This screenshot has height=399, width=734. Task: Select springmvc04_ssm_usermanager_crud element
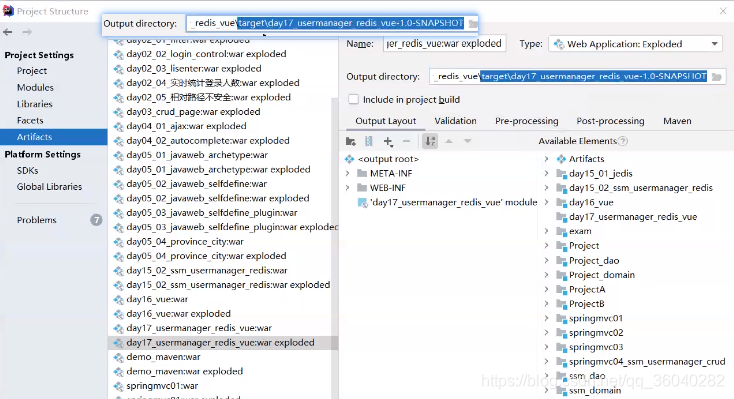point(647,362)
